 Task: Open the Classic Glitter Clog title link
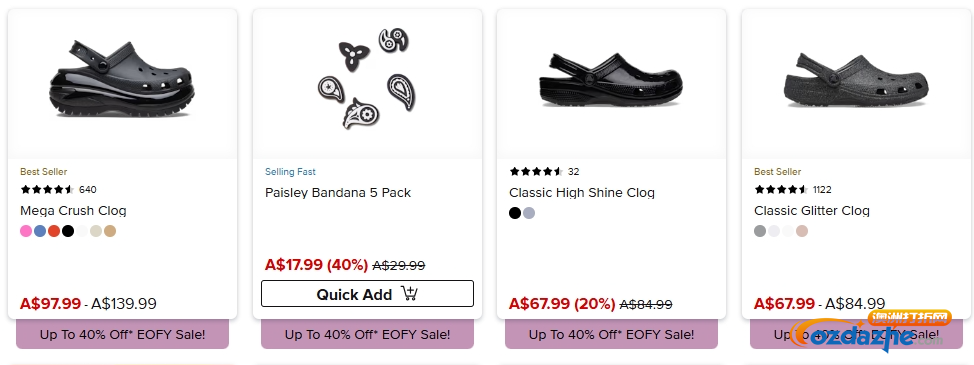(x=812, y=211)
